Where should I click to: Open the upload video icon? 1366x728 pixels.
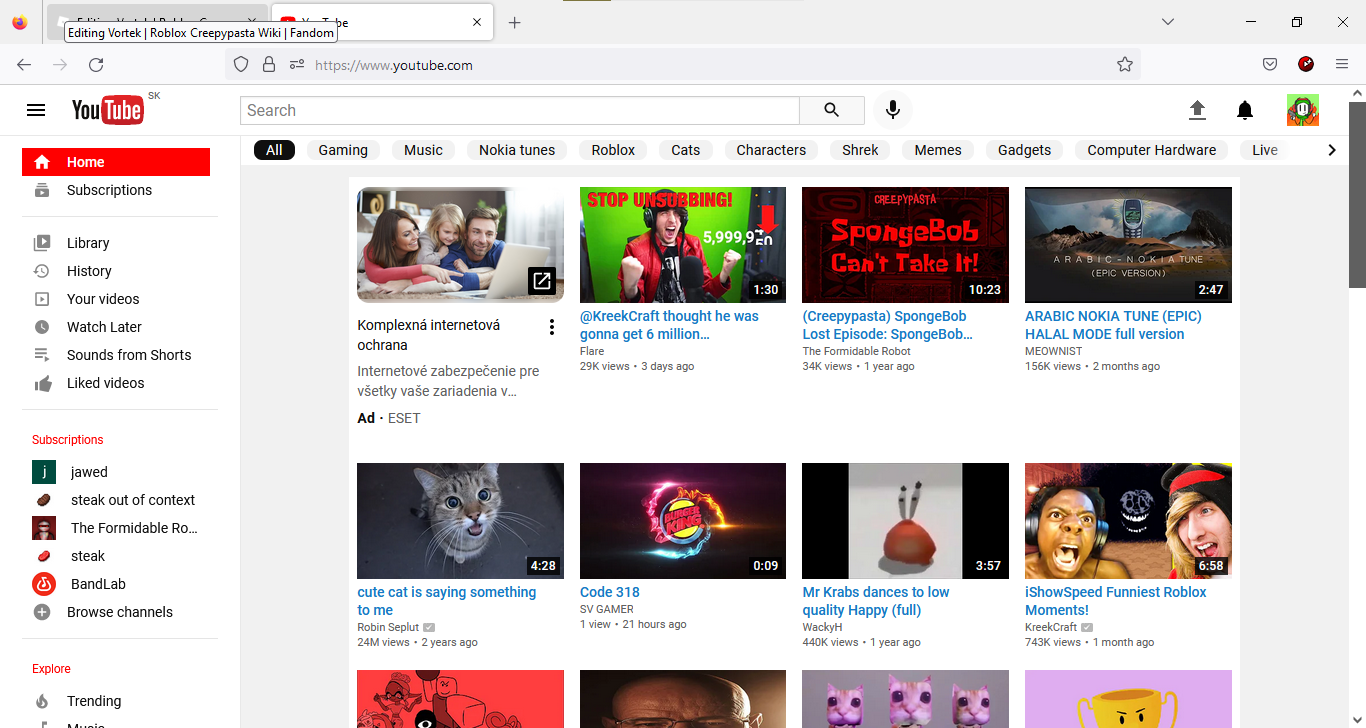click(x=1197, y=110)
